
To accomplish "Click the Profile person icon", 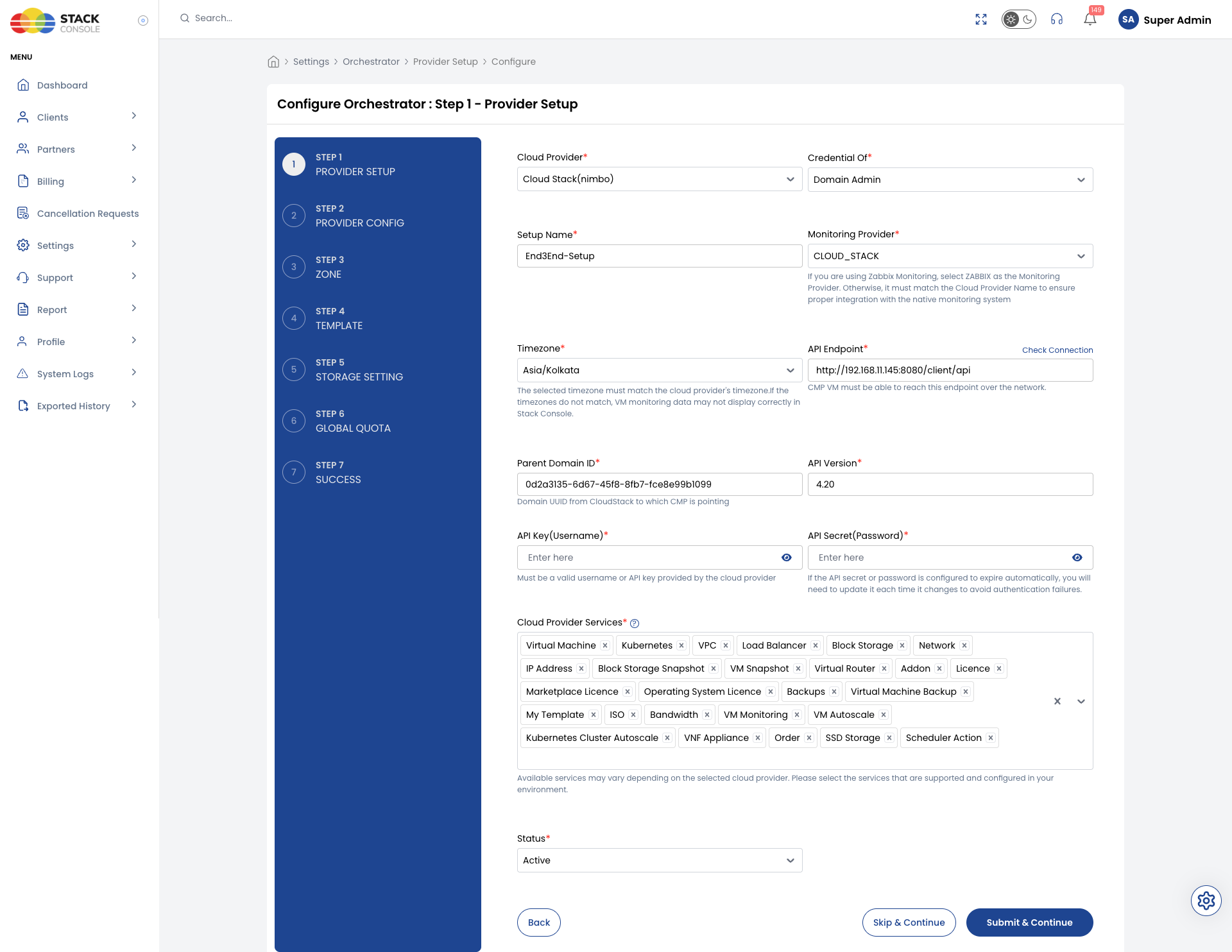I will pyautogui.click(x=22, y=341).
